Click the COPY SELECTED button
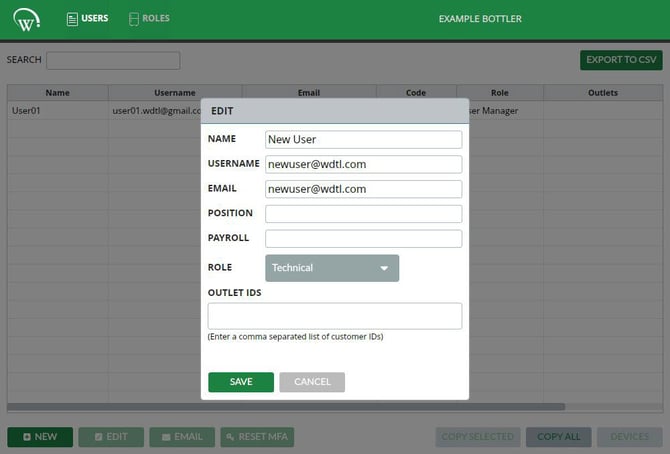This screenshot has height=454, width=670. coord(478,436)
